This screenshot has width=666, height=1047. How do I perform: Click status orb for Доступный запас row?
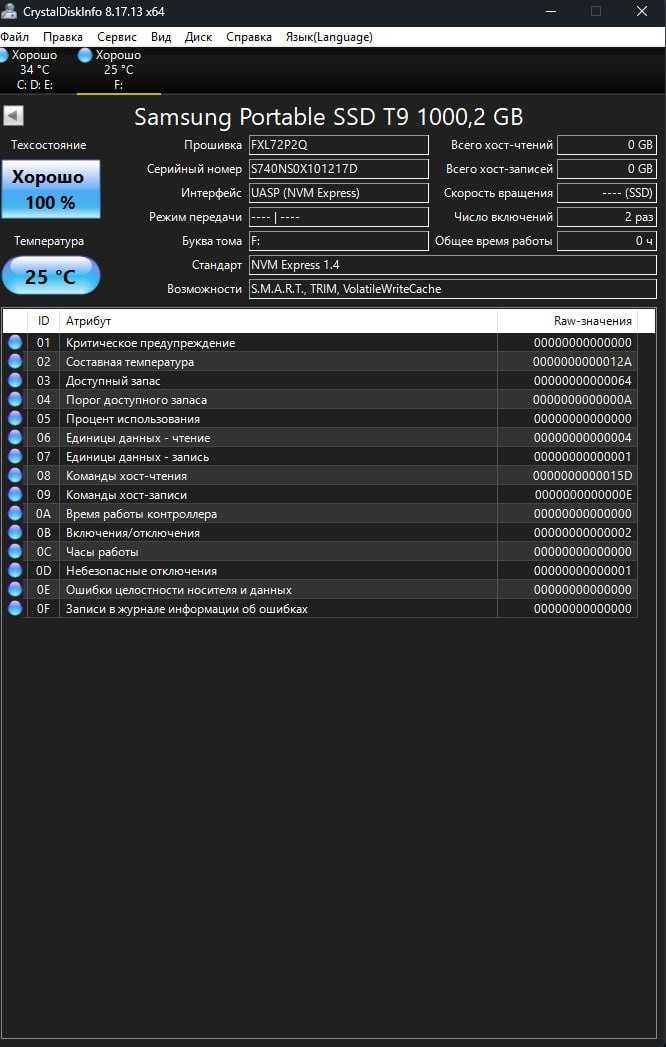pos(15,381)
